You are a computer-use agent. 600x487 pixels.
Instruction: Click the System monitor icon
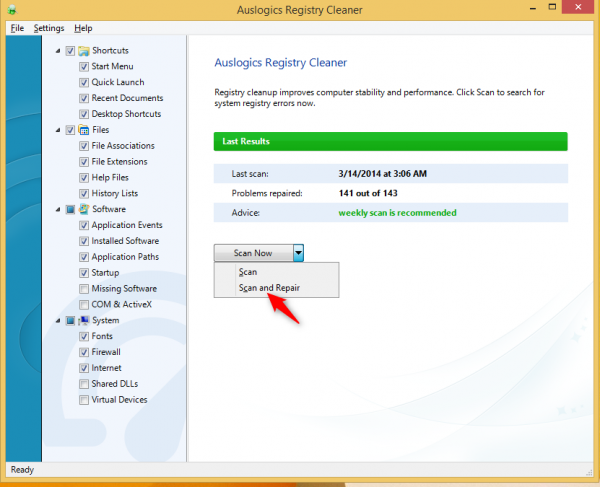(84, 321)
